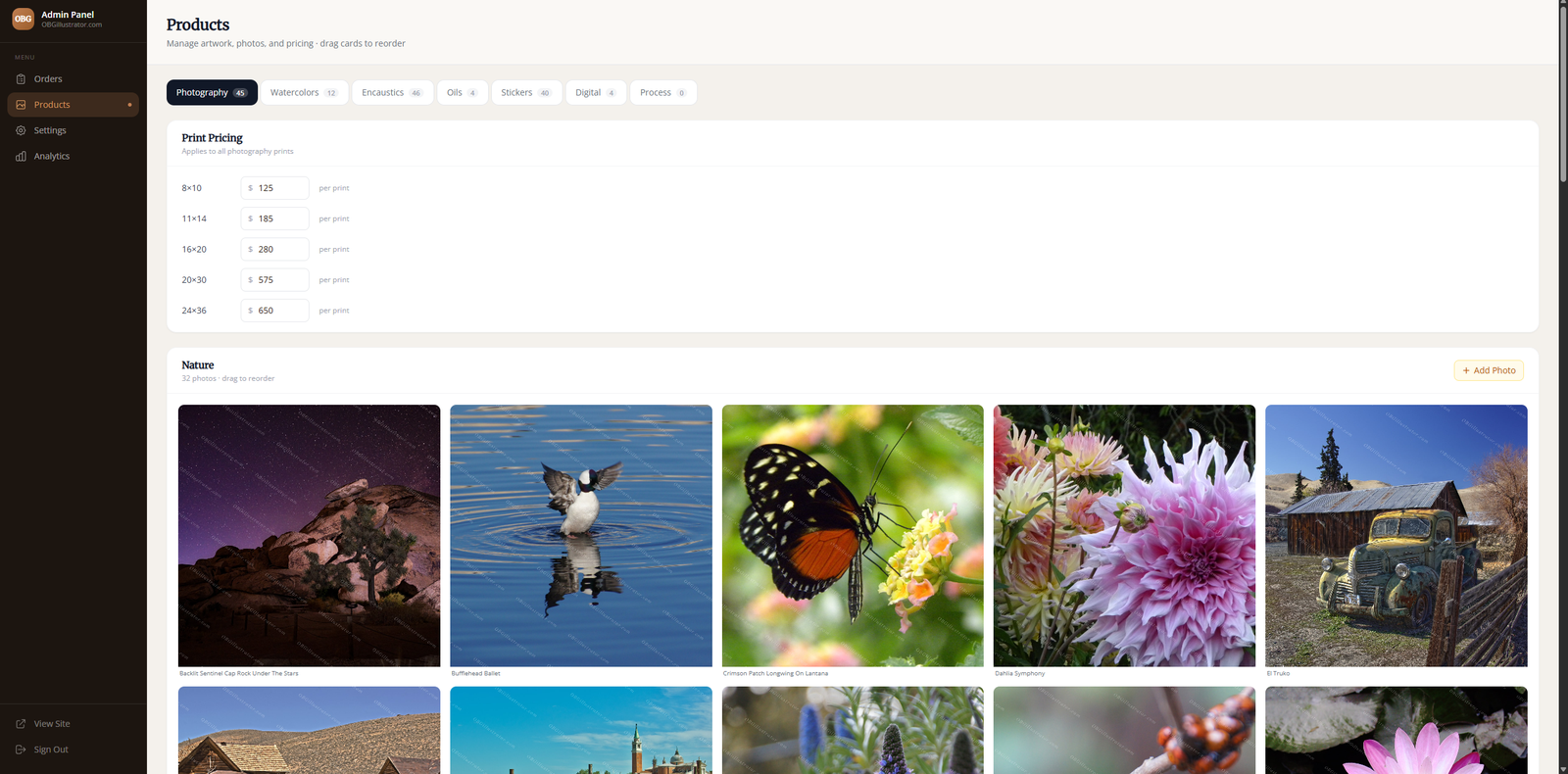This screenshot has height=774, width=1568.
Task: Click the Products image icon in sidebar
Action: [x=21, y=105]
